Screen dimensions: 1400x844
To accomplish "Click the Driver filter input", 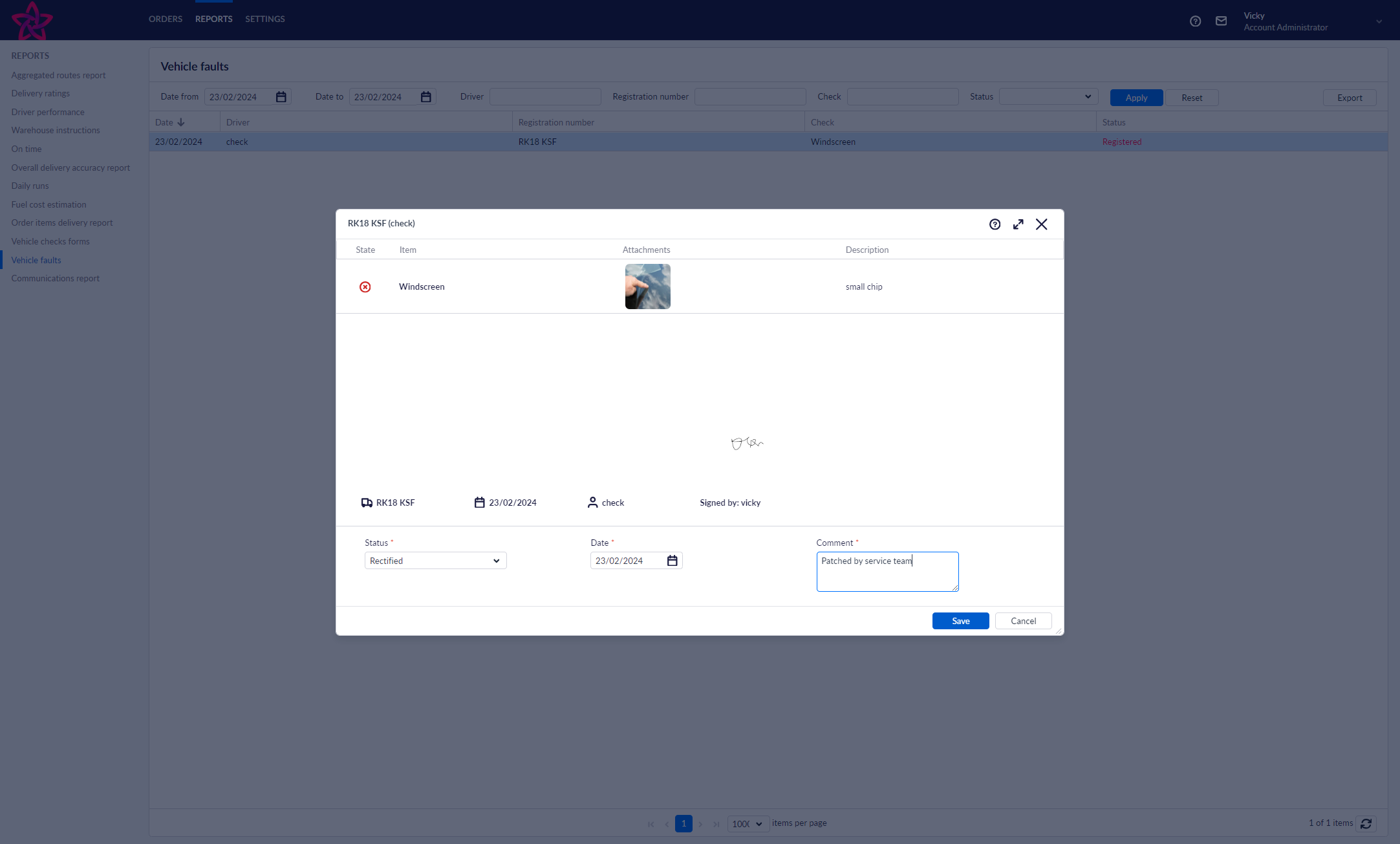I will 545,97.
